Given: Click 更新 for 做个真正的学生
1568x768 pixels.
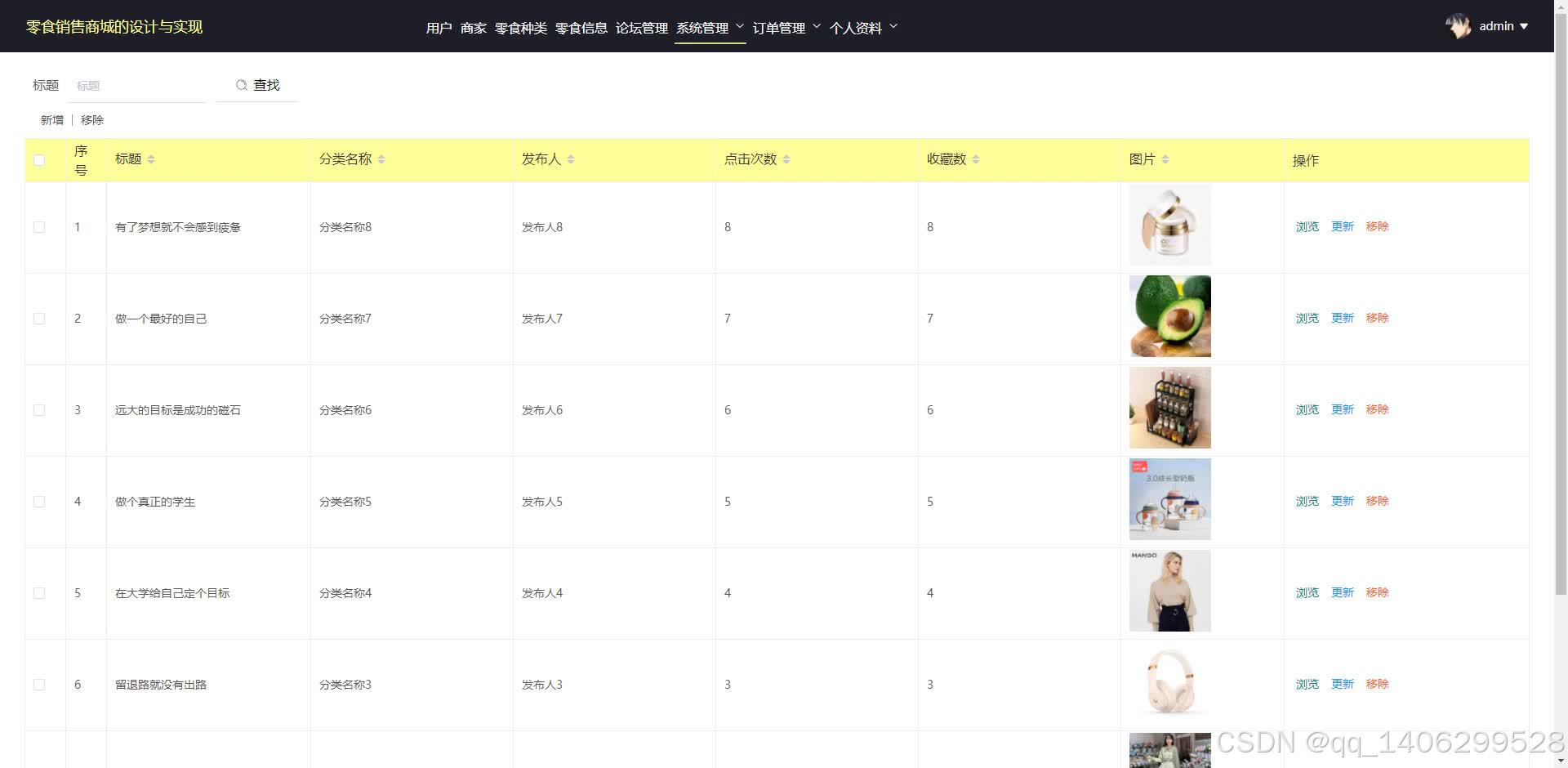Looking at the screenshot, I should click(1343, 501).
